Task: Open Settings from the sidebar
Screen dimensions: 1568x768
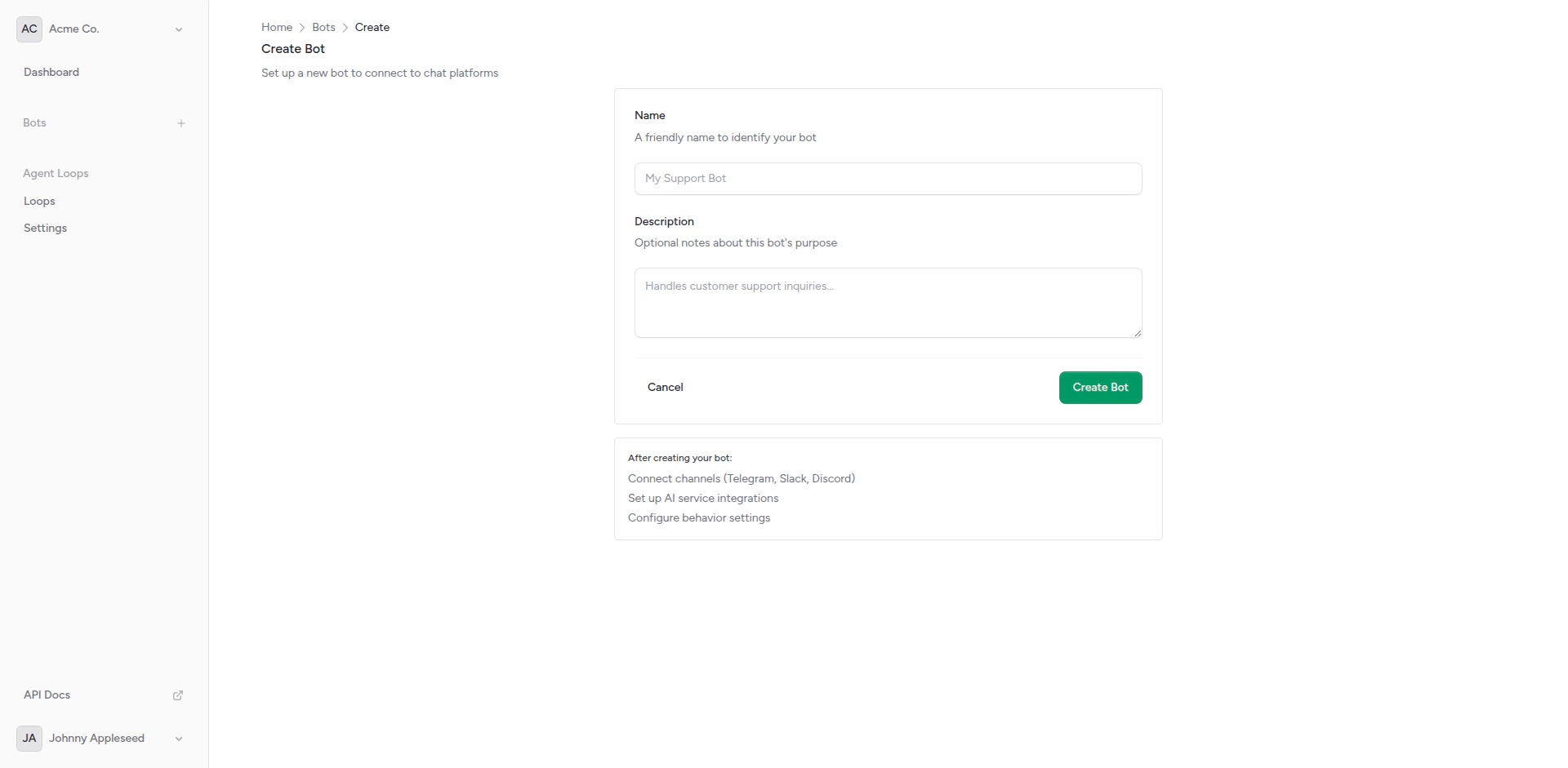Action: pos(45,228)
